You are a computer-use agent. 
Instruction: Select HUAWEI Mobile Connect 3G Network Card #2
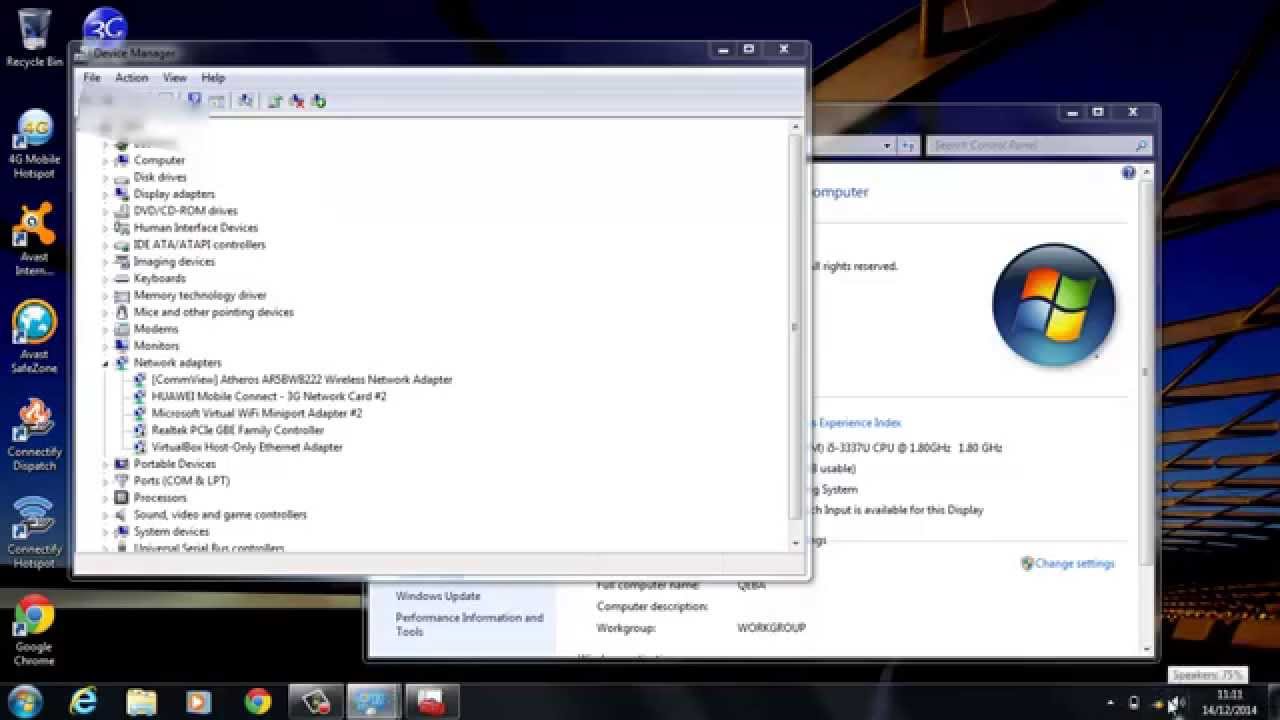click(269, 397)
